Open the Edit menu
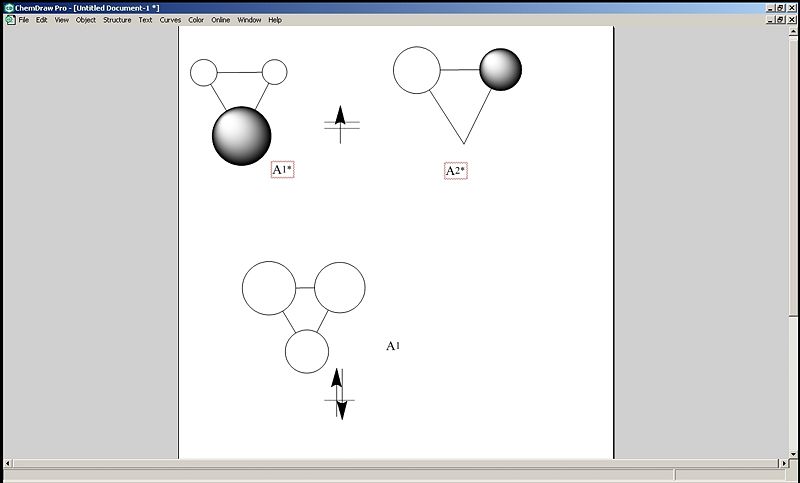The width and height of the screenshot is (800, 483). [x=41, y=20]
